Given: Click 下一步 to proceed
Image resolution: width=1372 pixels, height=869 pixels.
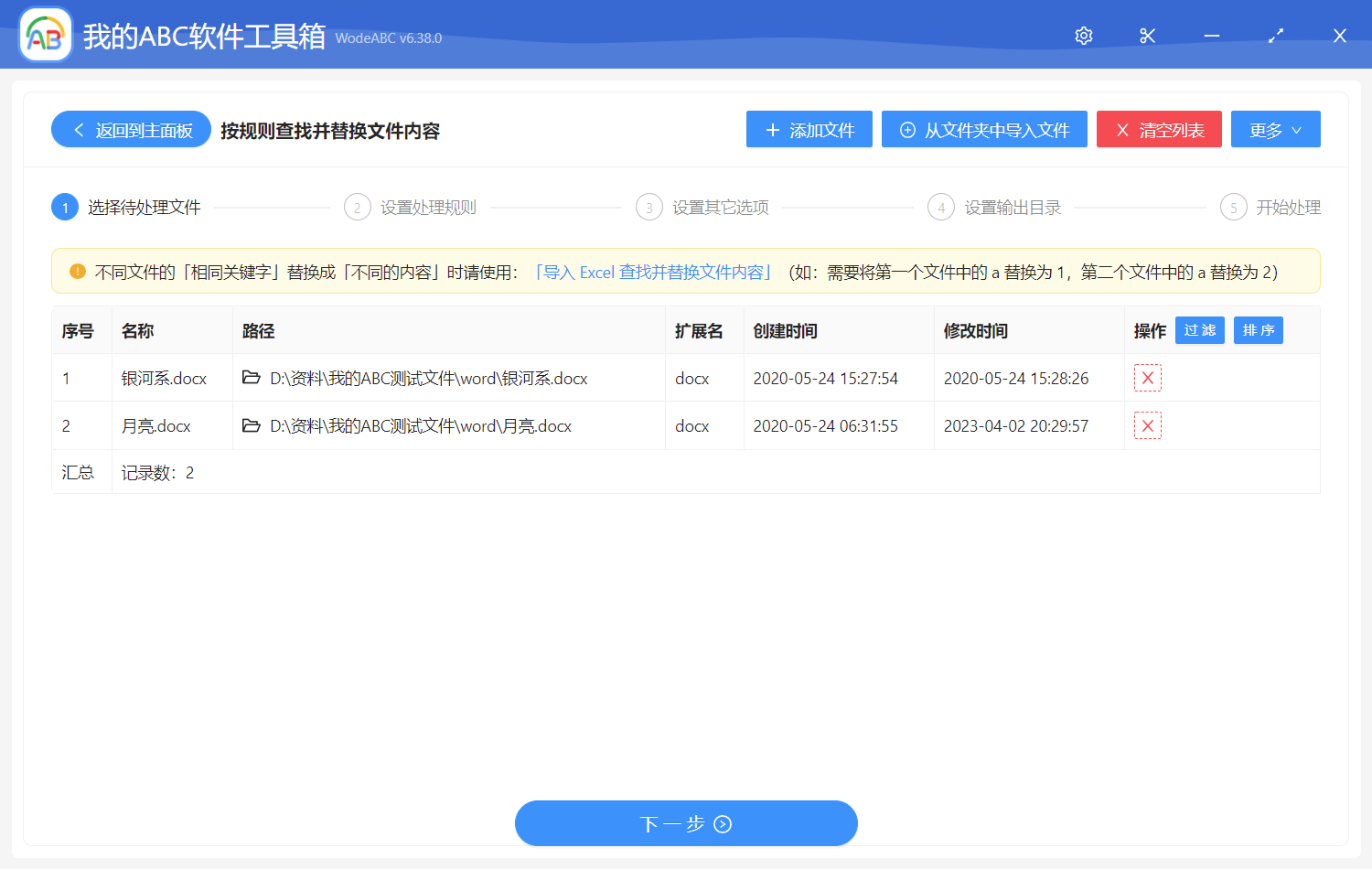Looking at the screenshot, I should tap(686, 824).
